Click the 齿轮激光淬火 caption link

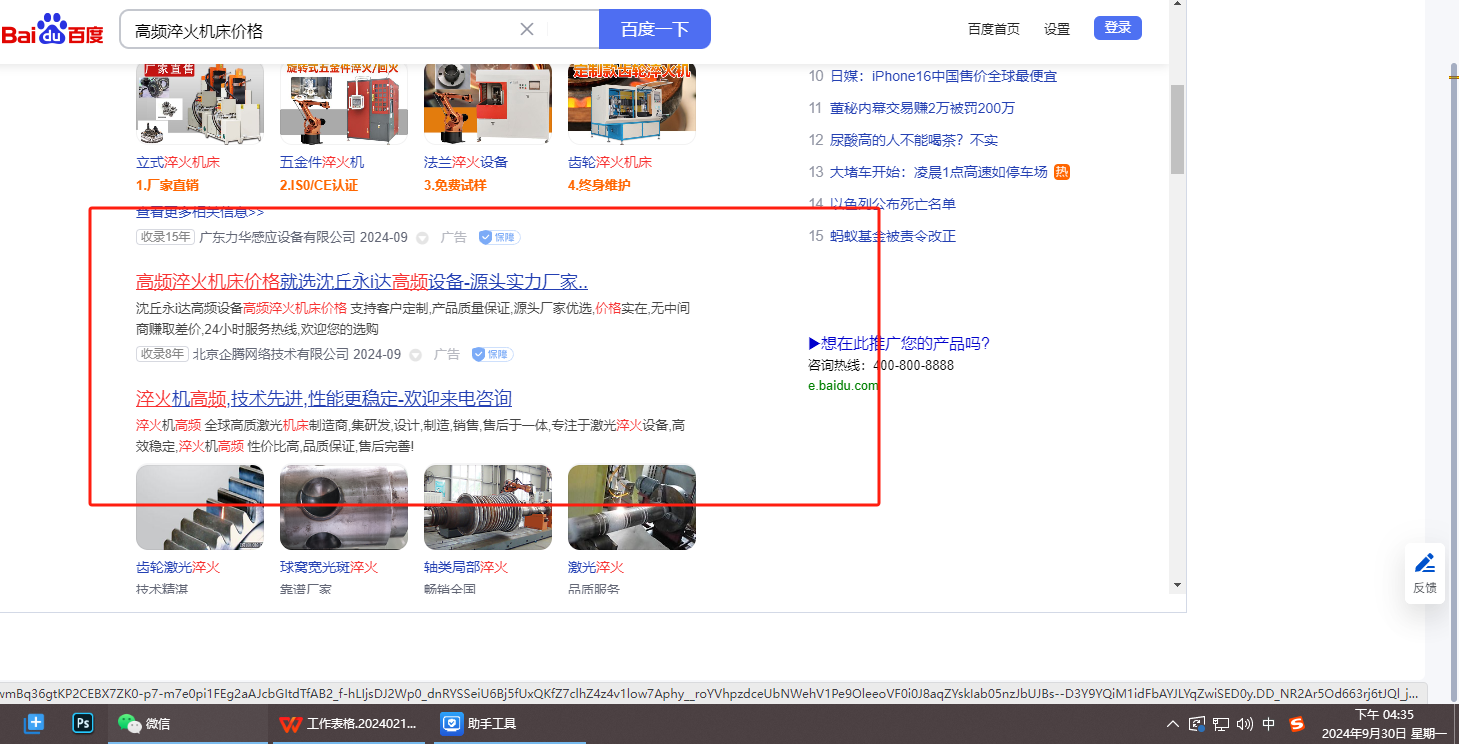click(x=178, y=567)
